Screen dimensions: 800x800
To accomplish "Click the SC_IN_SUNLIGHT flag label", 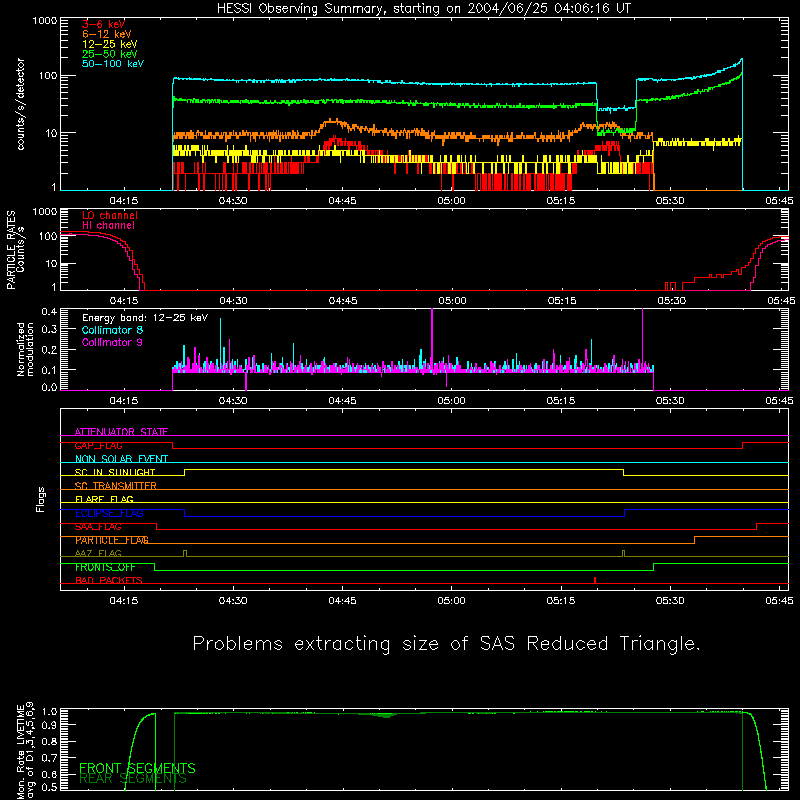I will coord(115,472).
